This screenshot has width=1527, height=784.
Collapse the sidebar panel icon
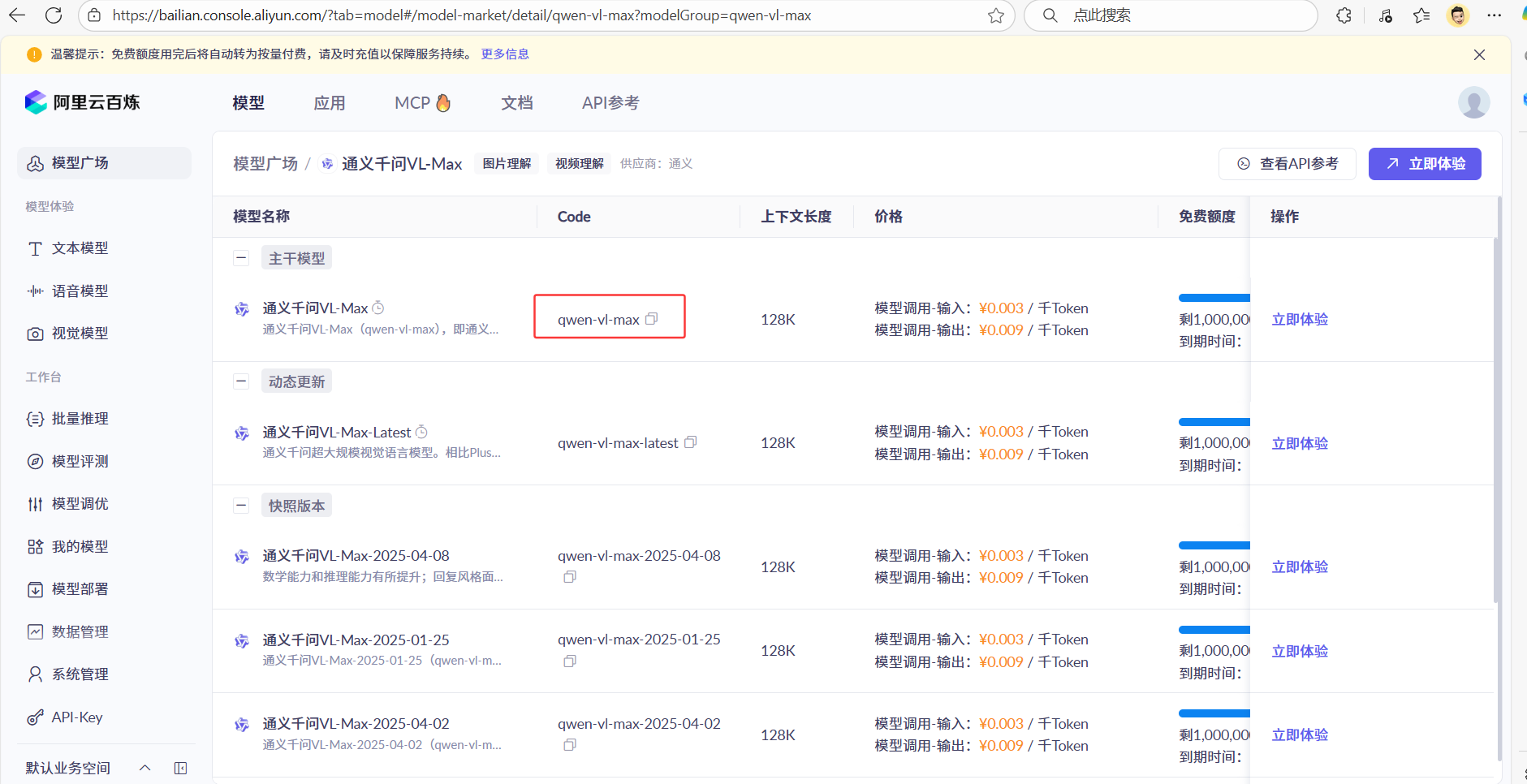click(180, 768)
